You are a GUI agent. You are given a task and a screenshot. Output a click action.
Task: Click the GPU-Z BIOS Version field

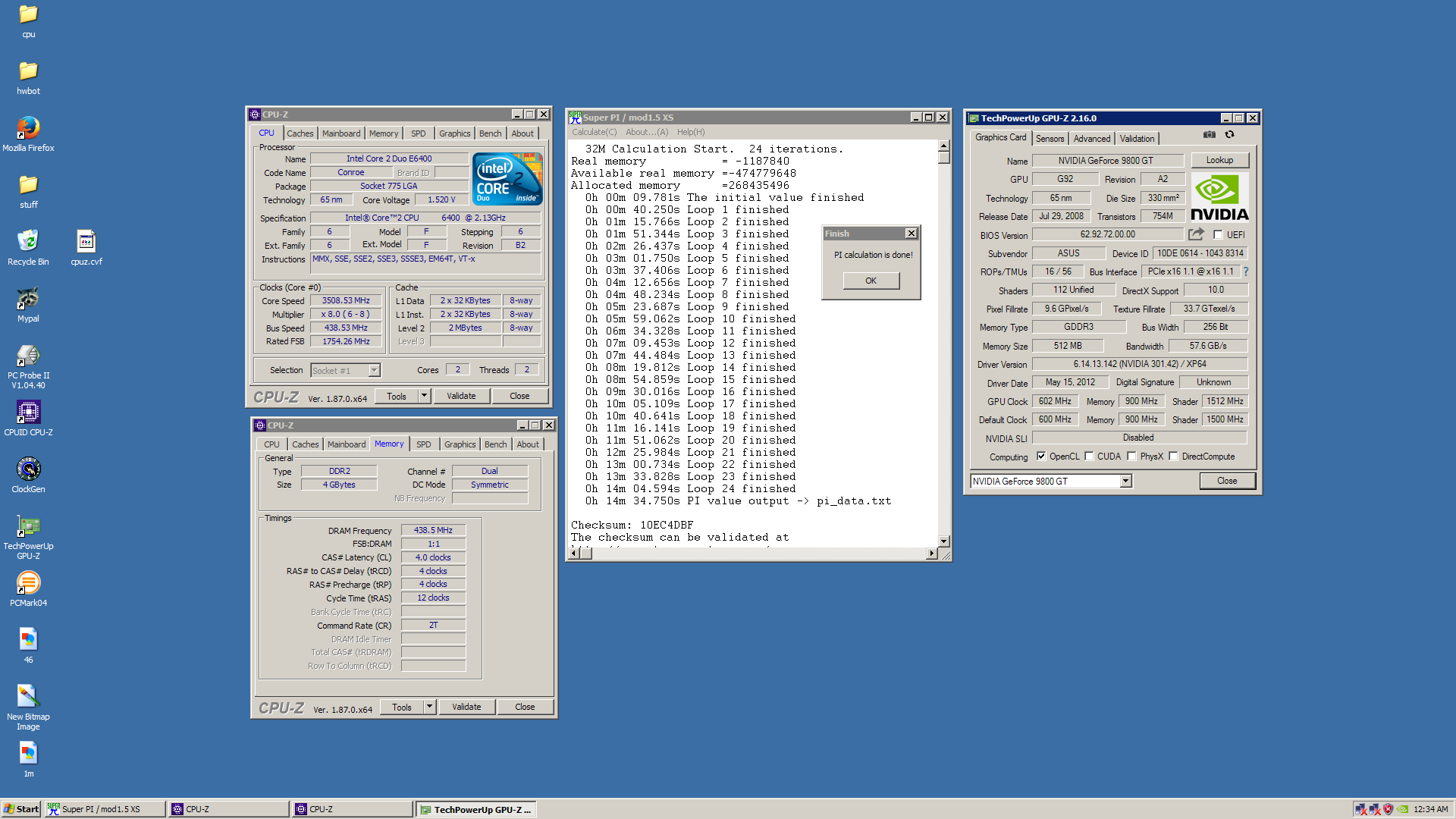tap(1107, 235)
